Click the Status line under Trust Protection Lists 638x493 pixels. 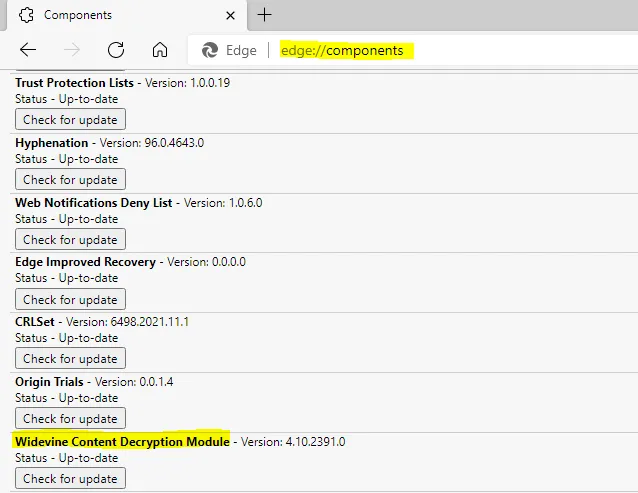[x=67, y=99]
